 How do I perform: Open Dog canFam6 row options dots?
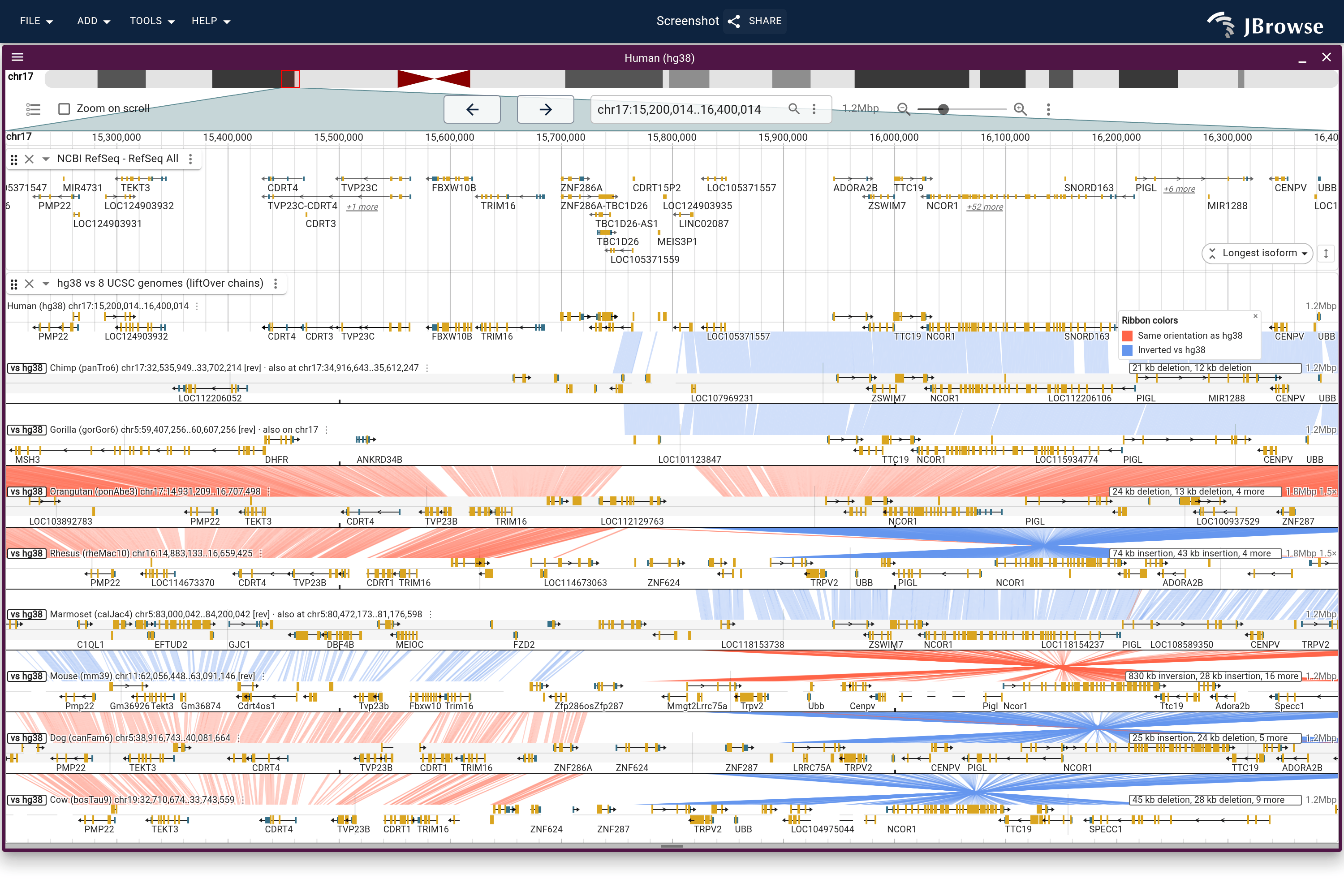click(239, 738)
